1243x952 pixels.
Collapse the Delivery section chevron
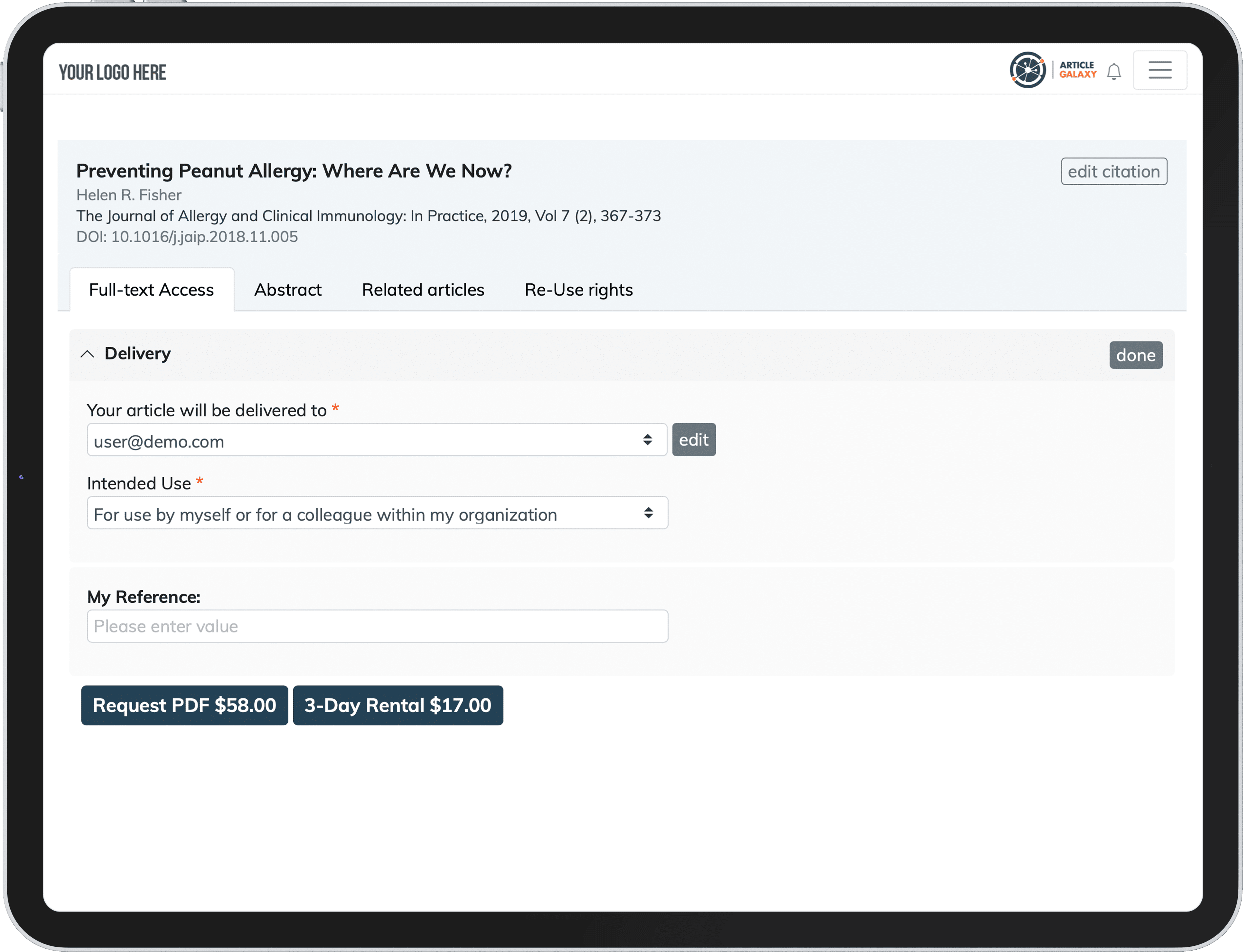pyautogui.click(x=87, y=354)
